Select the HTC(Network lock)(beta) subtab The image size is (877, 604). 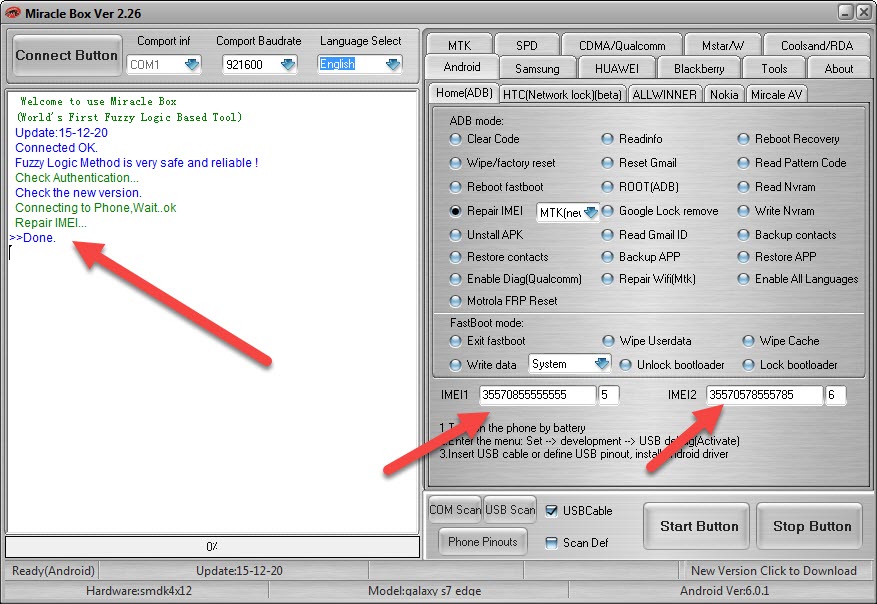click(562, 95)
